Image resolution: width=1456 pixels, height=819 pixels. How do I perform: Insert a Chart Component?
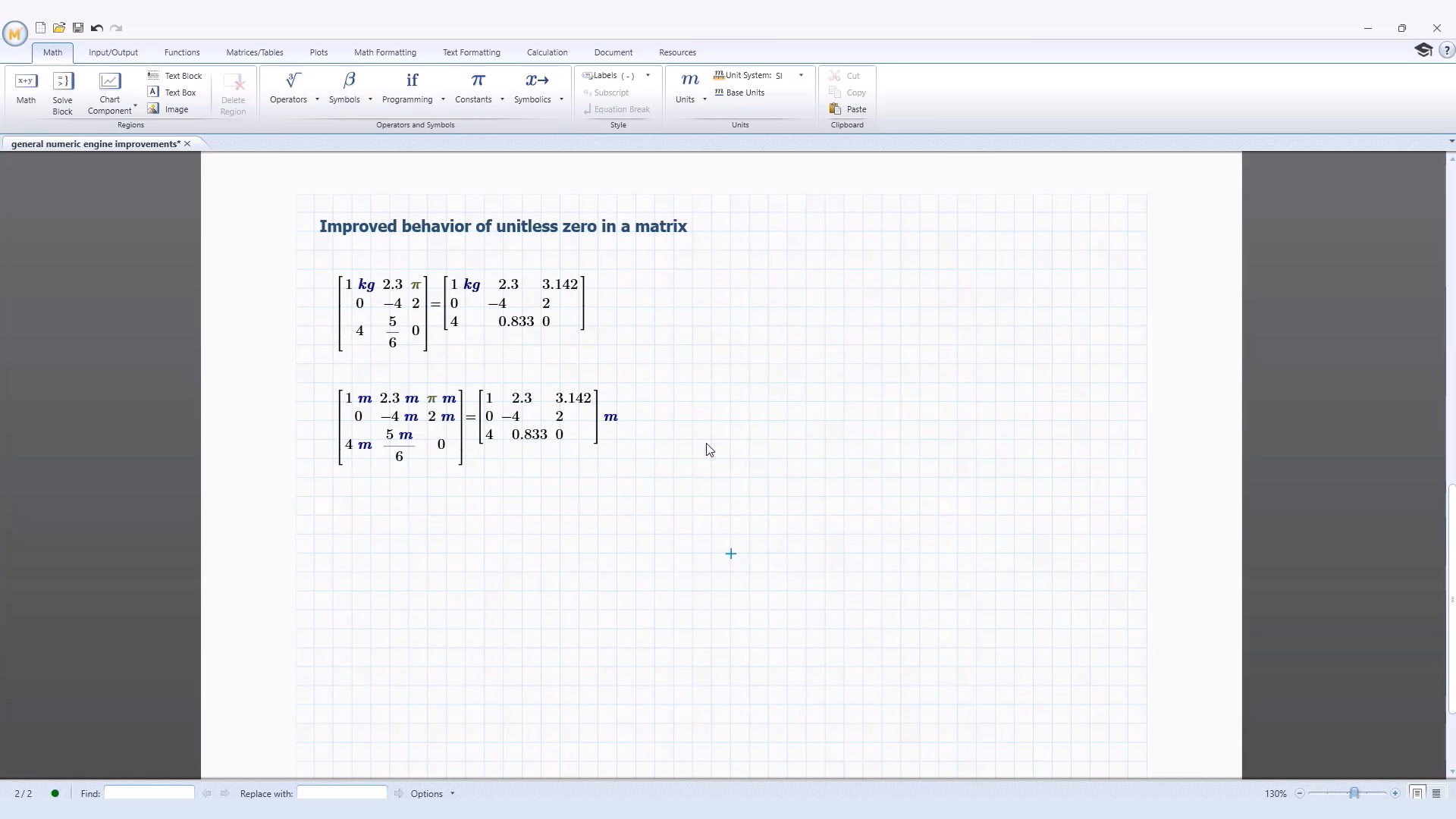[x=109, y=86]
